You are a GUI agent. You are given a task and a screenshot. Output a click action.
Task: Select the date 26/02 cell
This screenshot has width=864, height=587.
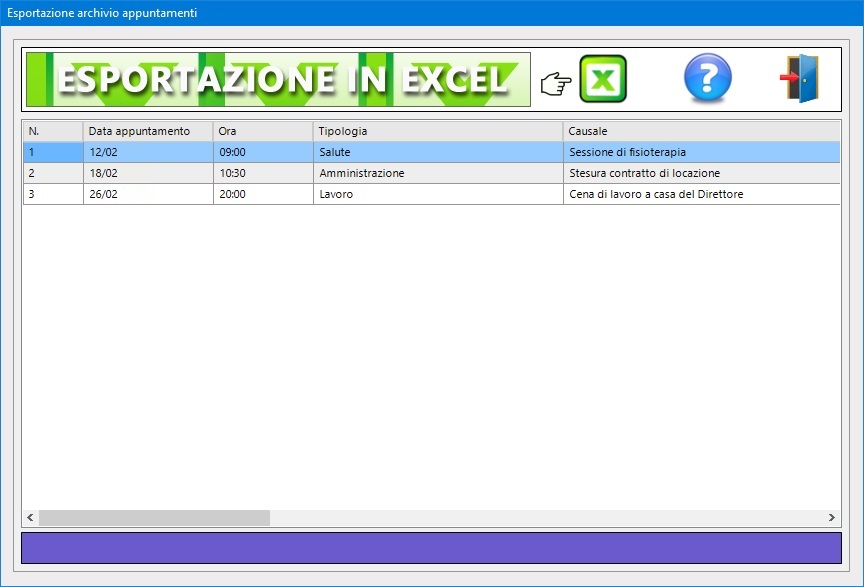148,194
